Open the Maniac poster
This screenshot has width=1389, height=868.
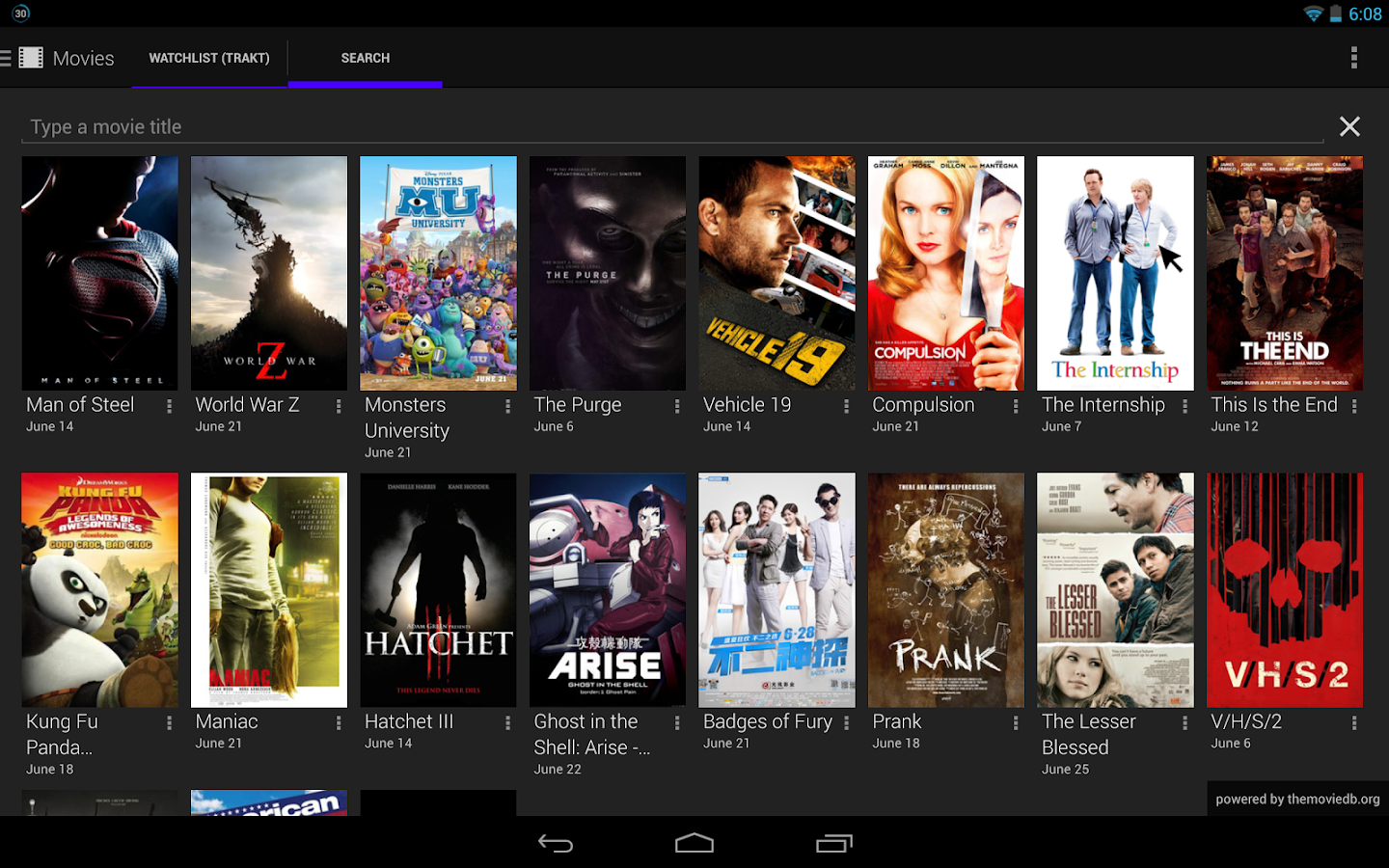[x=269, y=589]
